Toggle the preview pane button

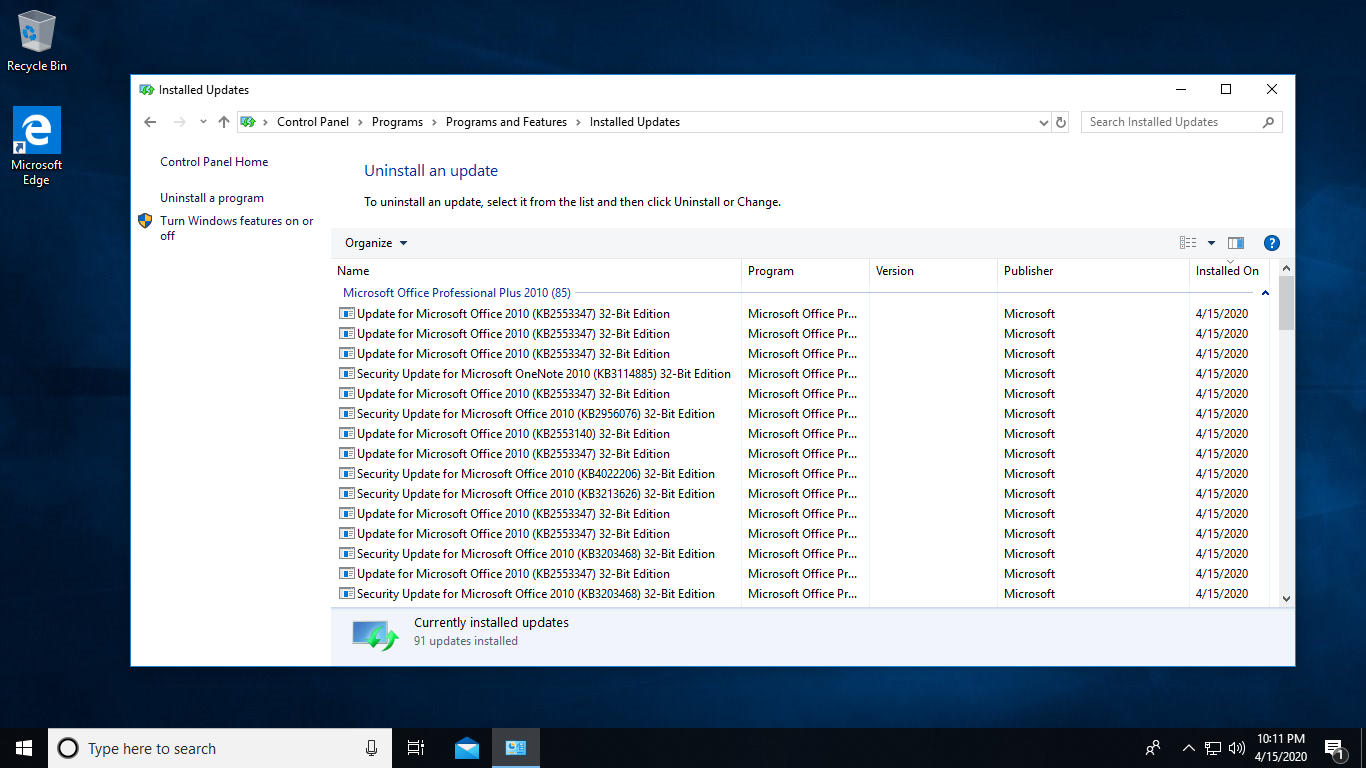[x=1236, y=243]
